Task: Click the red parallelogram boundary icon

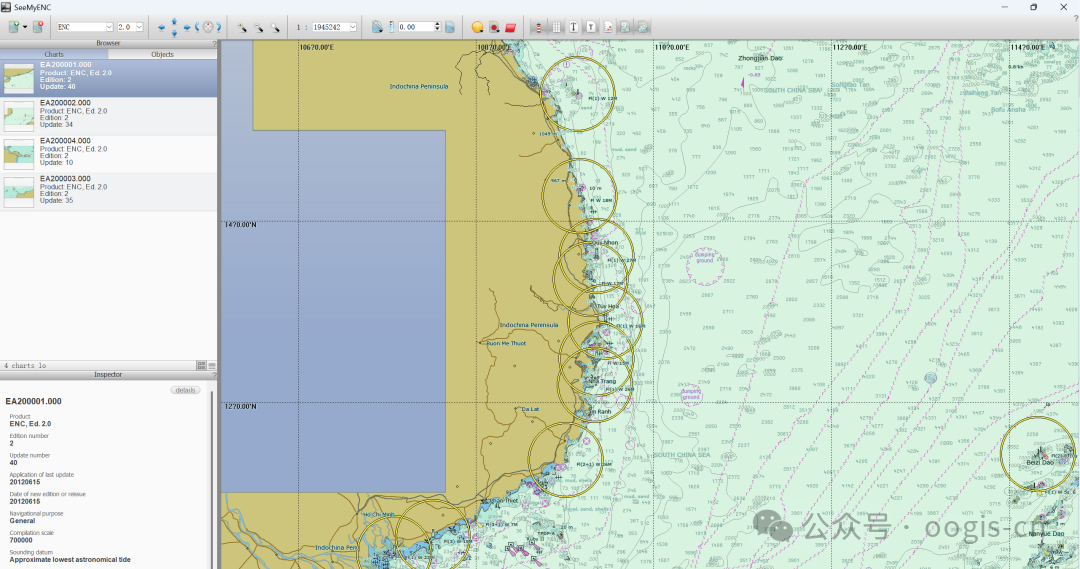Action: (x=510, y=27)
